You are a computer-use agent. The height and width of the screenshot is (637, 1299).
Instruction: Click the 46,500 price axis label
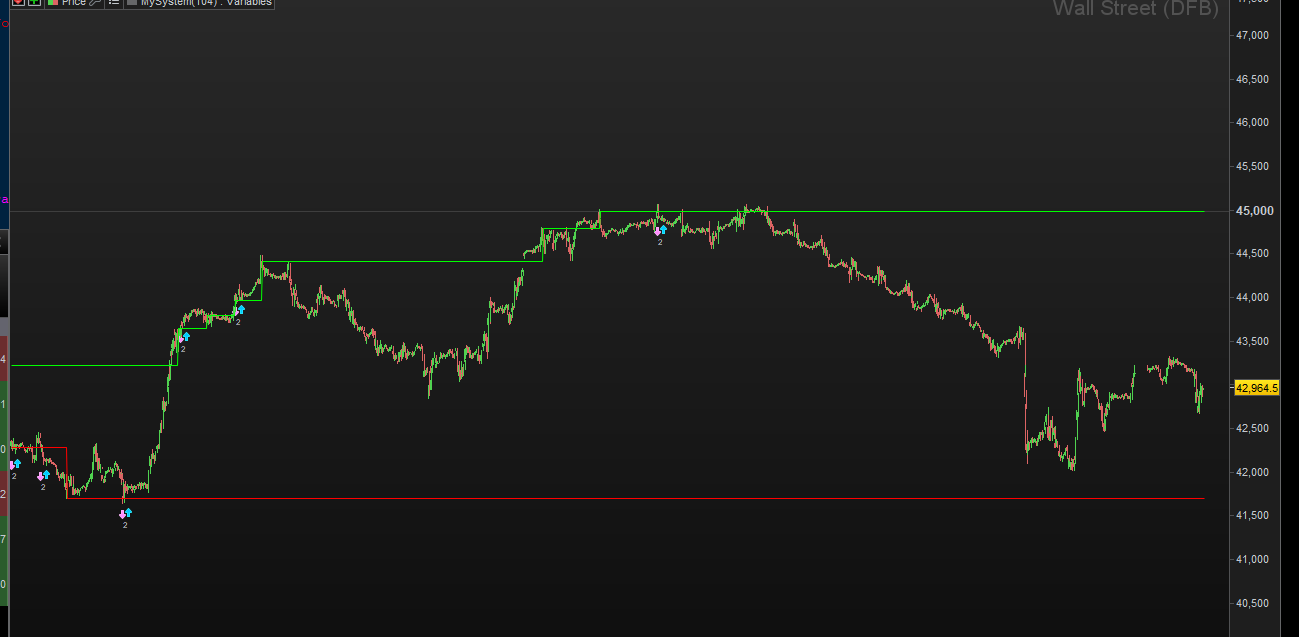point(1253,79)
